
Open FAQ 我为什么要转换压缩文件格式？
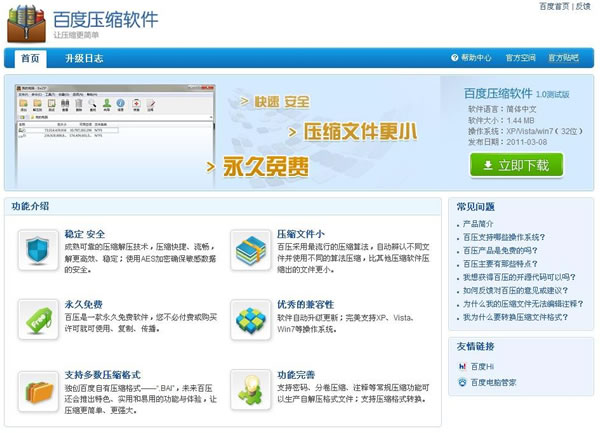515,317
